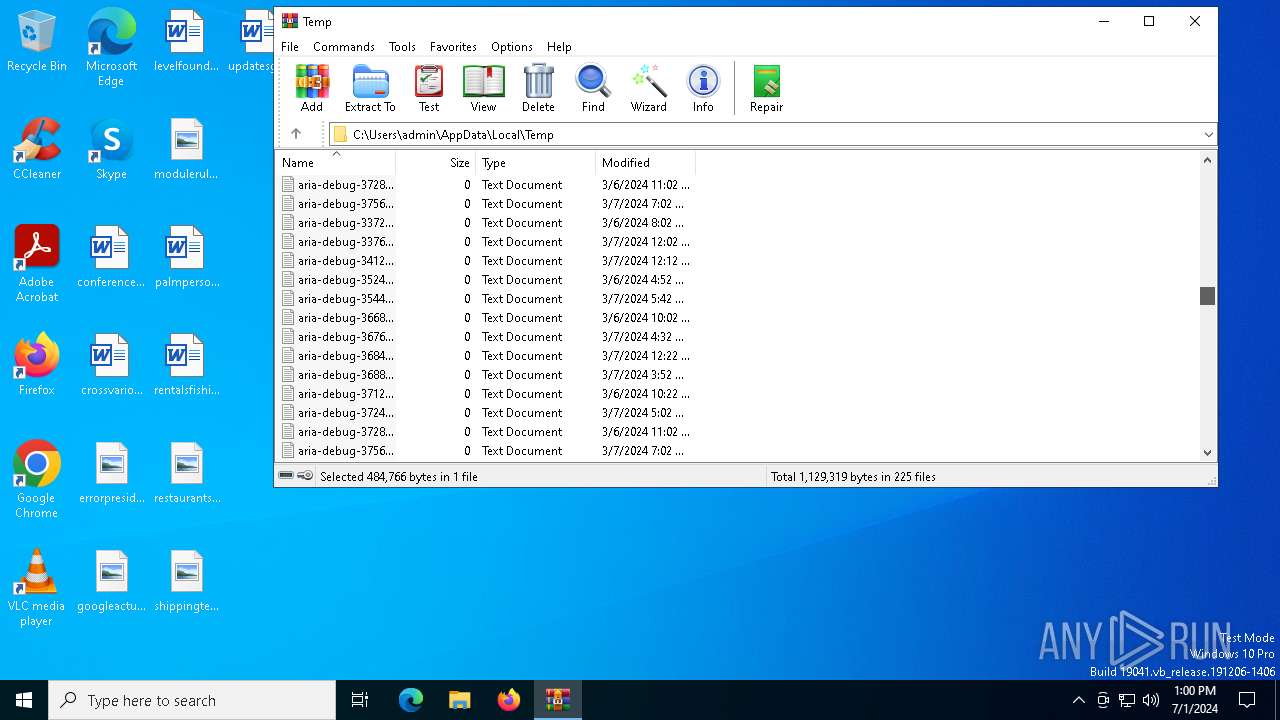Viewport: 1280px width, 720px height.
Task: Select the restaurants image file on desktop
Action: click(x=186, y=473)
